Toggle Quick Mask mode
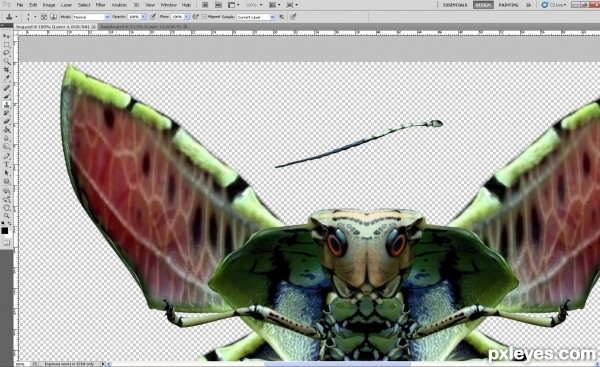The height and width of the screenshot is (367, 600). (x=7, y=243)
